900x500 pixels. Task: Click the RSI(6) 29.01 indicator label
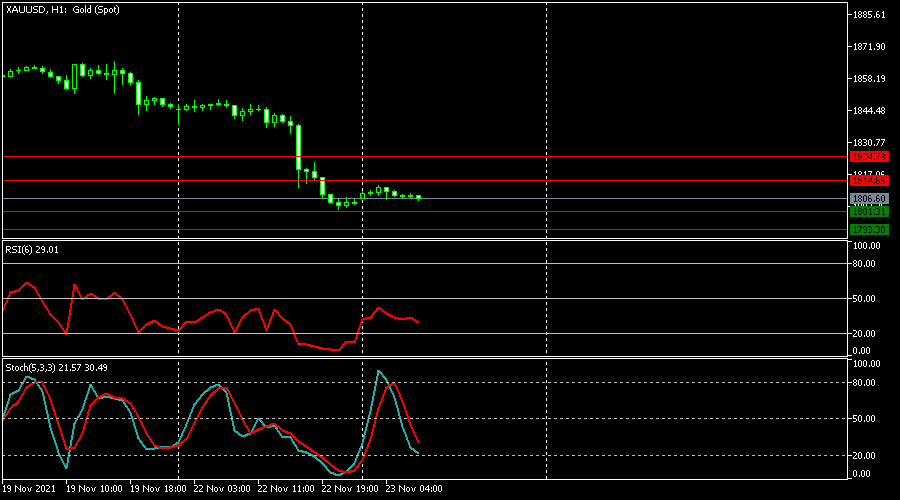pos(32,250)
